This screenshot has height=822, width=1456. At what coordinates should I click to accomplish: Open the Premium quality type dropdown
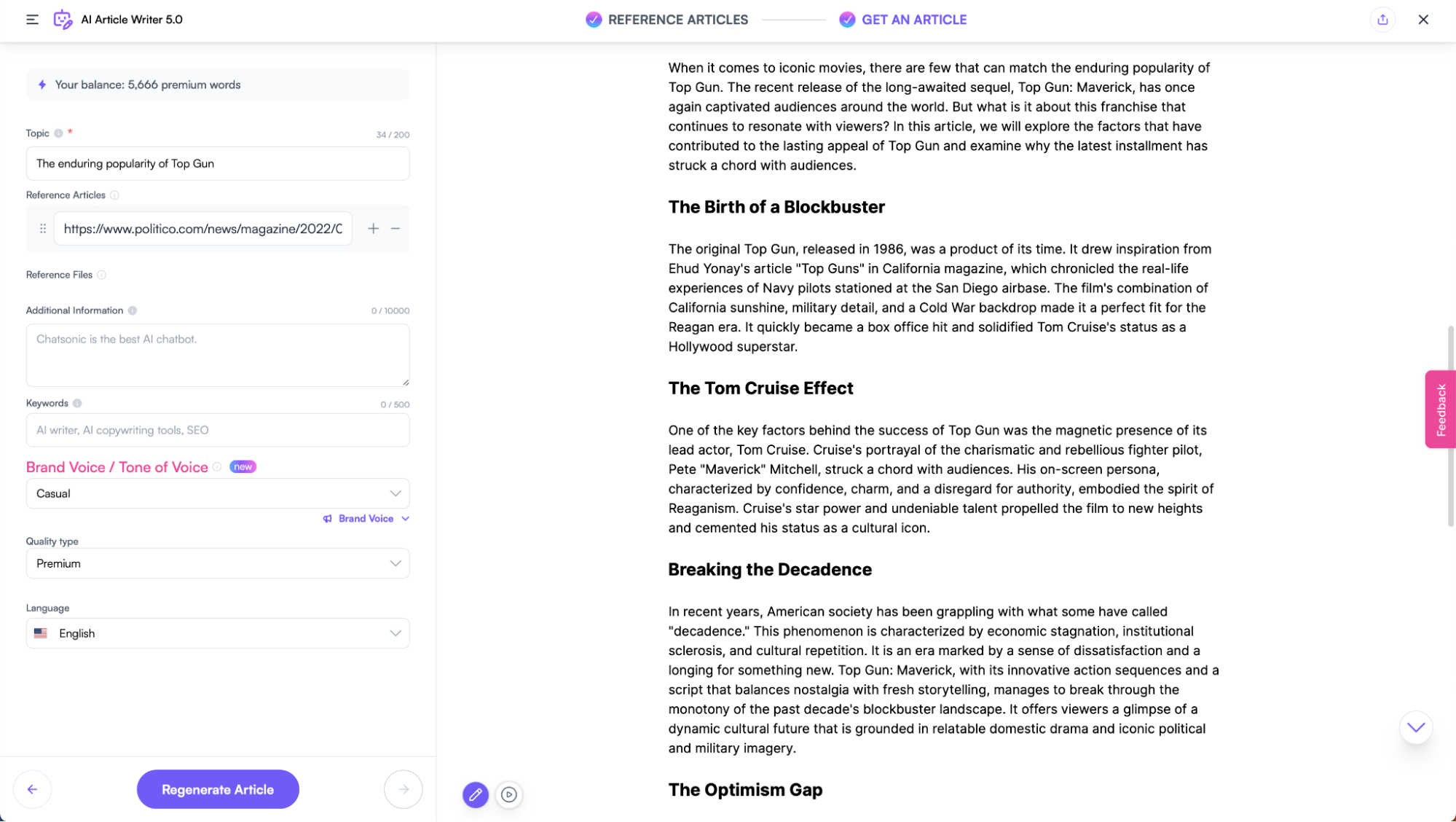tap(217, 563)
